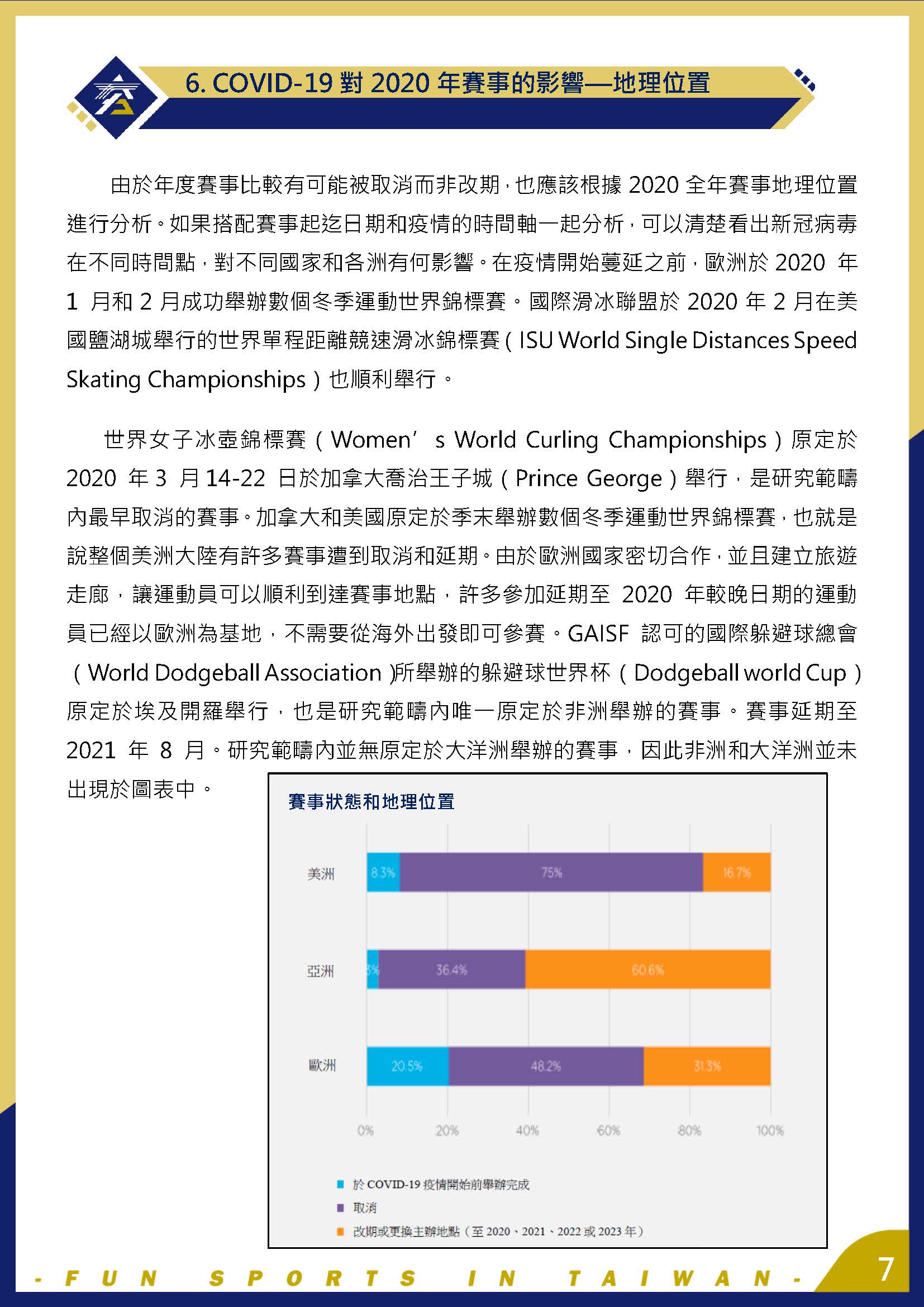This screenshot has height=1307, width=924.
Task: Click the 100% x-axis tick label
Action: click(x=770, y=1130)
